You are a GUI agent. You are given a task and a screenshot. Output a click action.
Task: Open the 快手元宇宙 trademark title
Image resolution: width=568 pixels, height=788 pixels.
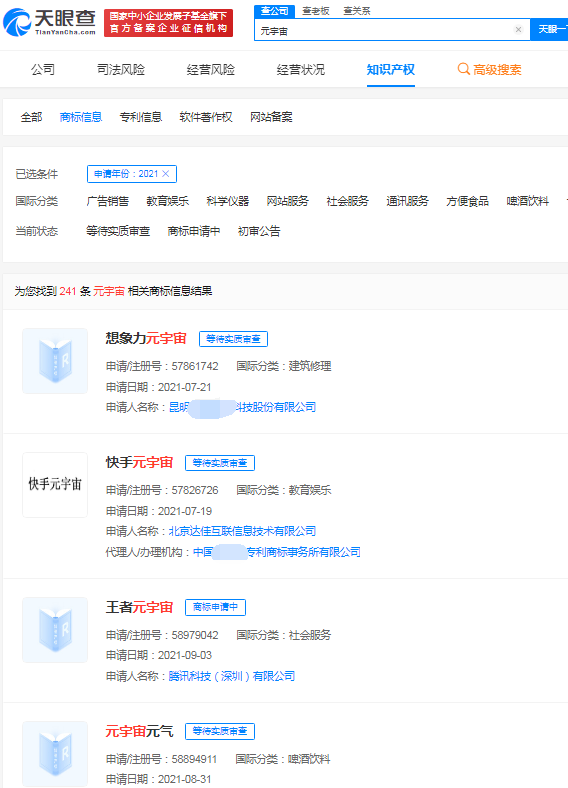pyautogui.click(x=139, y=462)
